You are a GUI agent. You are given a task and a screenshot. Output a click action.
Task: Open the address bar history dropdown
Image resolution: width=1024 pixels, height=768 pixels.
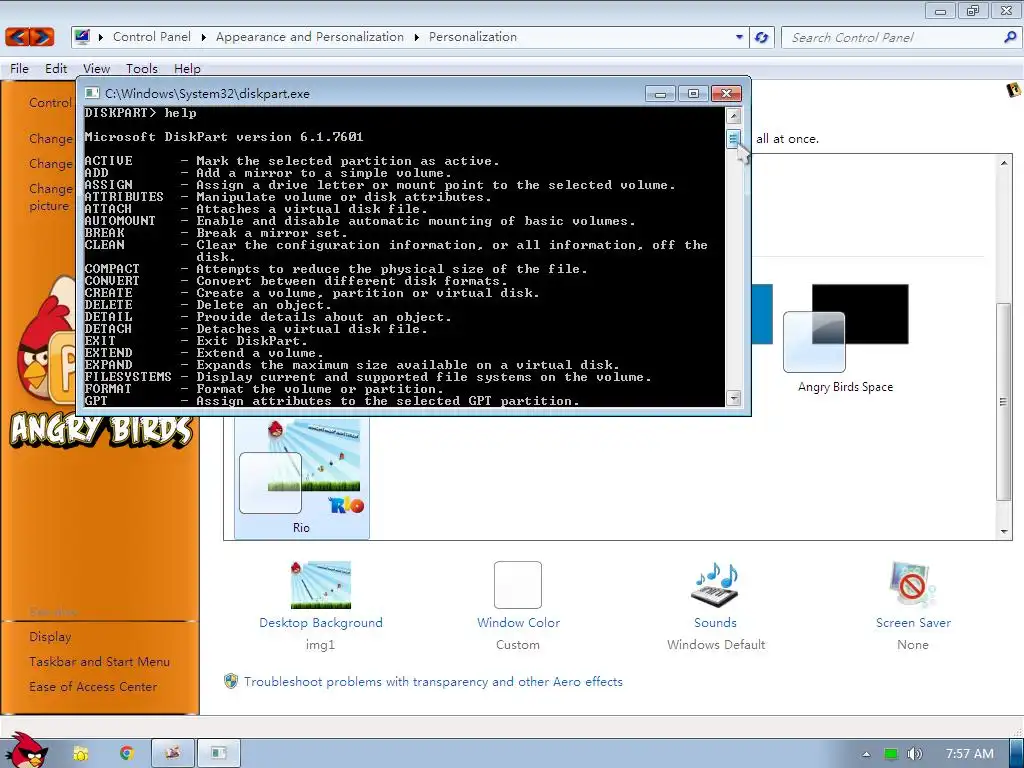739,37
